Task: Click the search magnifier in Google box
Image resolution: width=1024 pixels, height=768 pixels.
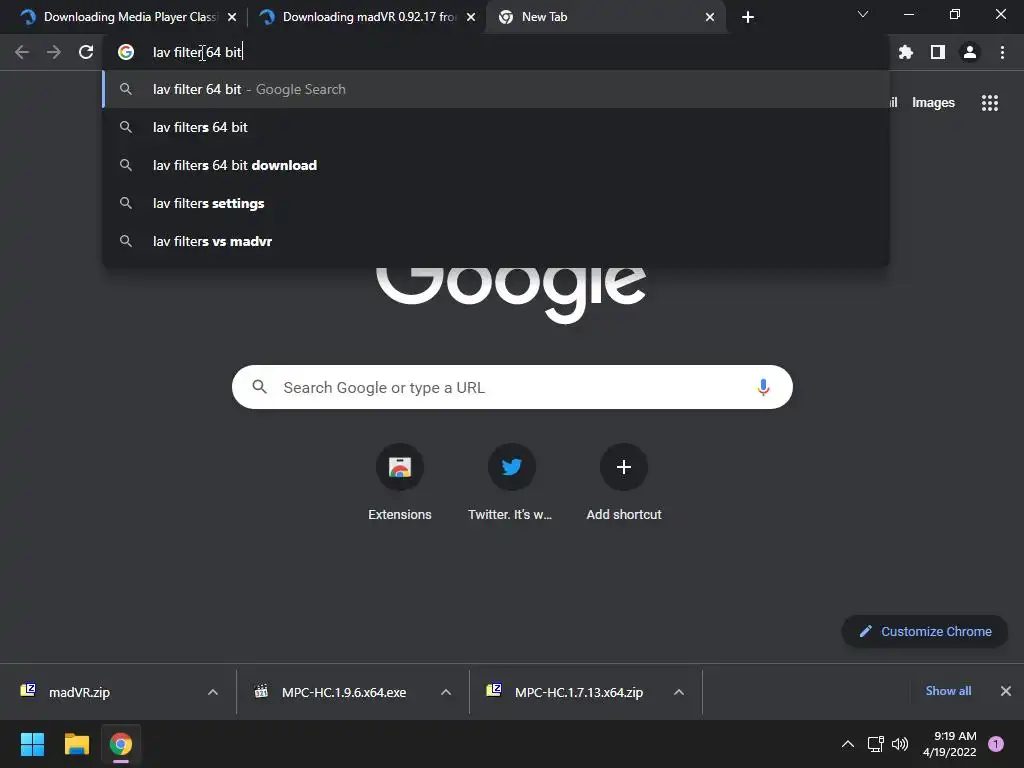Action: (x=259, y=387)
